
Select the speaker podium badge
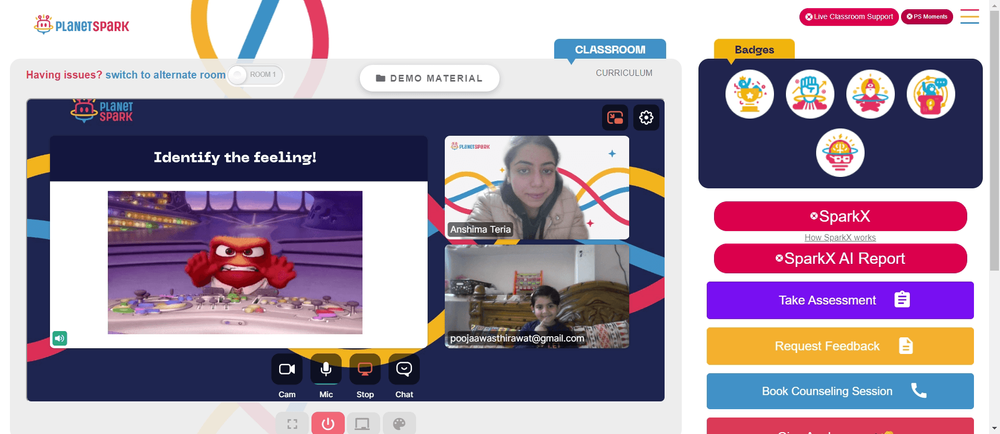930,94
